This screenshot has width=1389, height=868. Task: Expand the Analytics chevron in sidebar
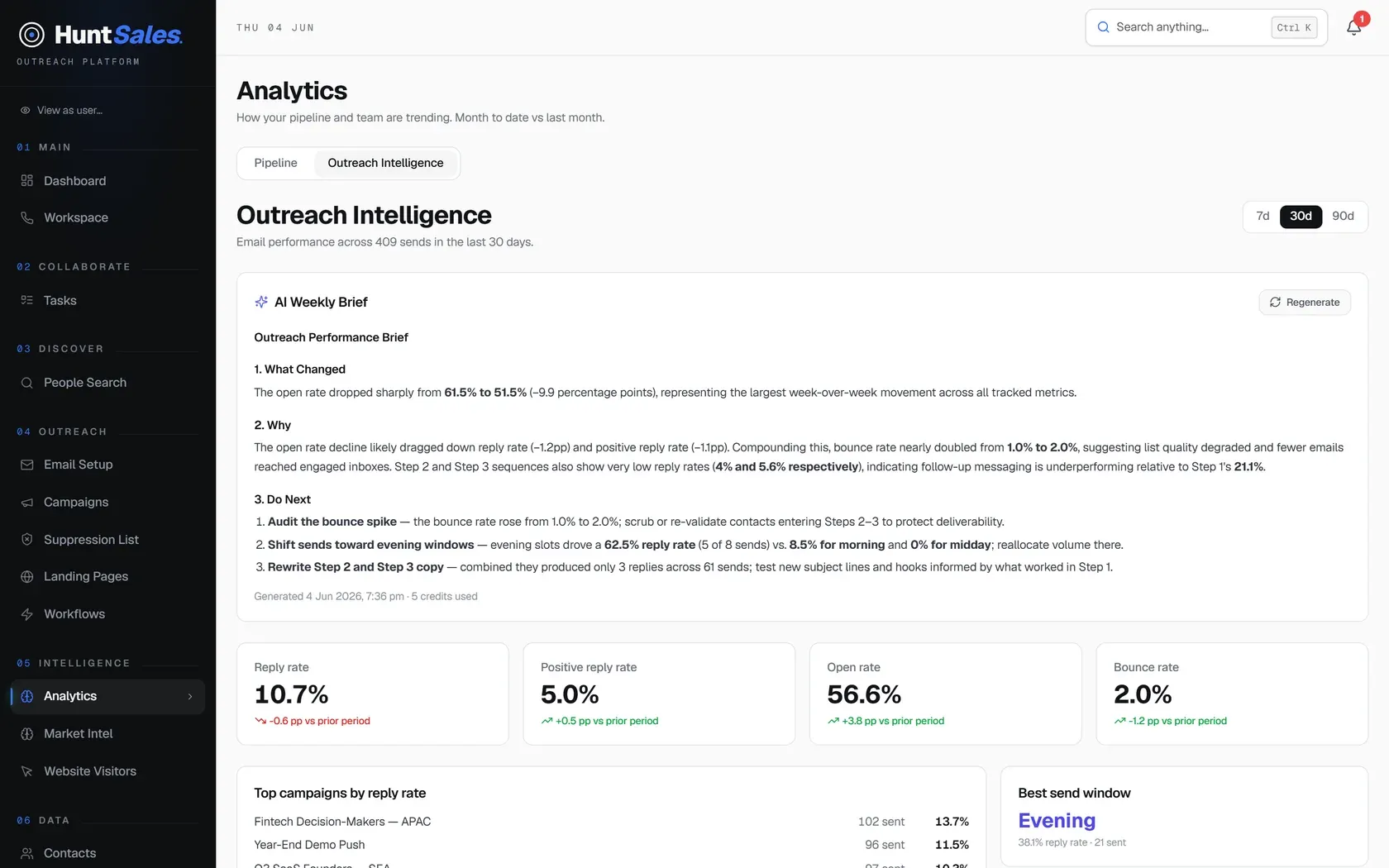coord(190,696)
